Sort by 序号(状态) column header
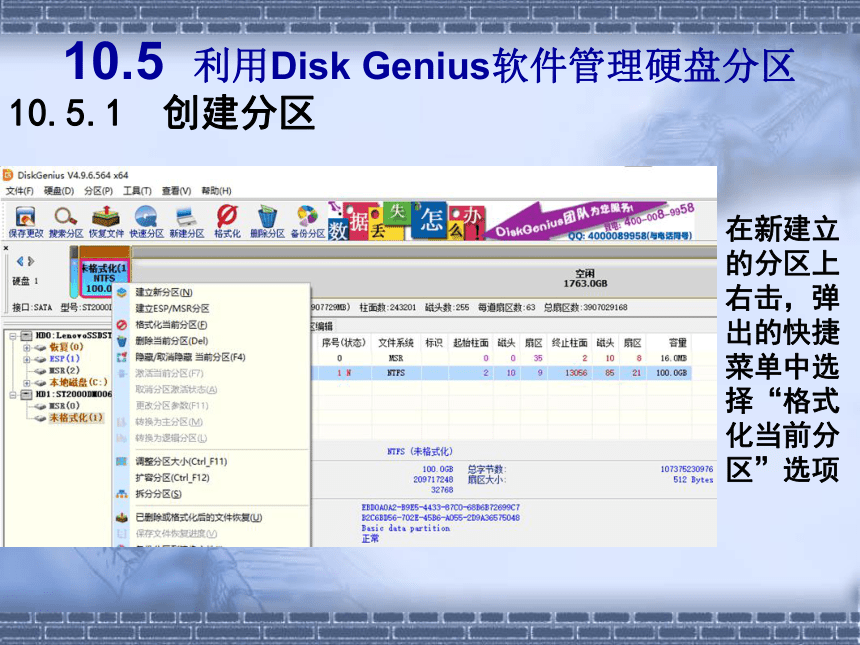 tap(343, 343)
